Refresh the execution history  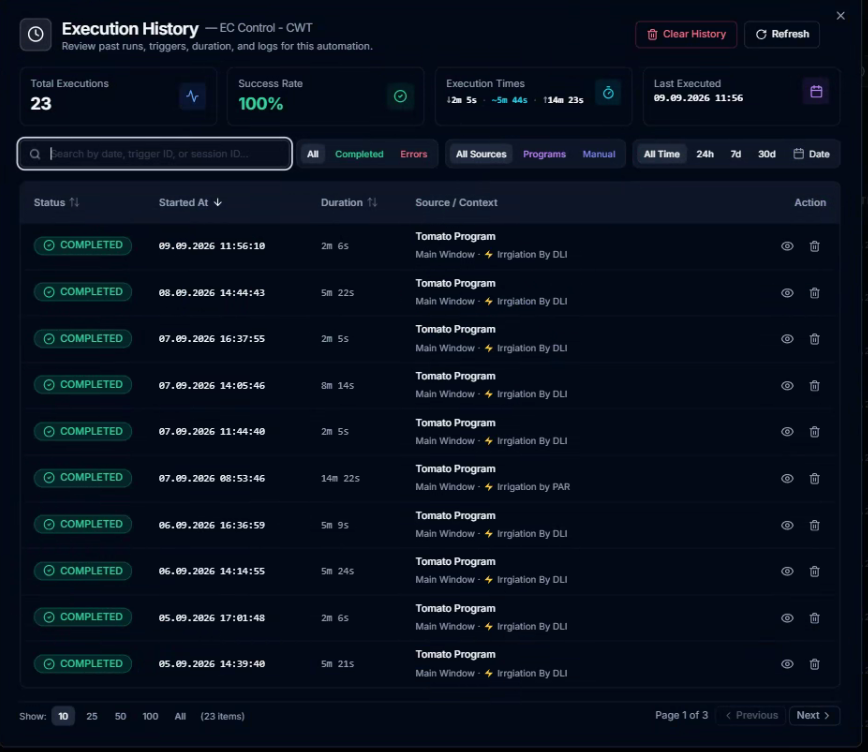pos(782,34)
